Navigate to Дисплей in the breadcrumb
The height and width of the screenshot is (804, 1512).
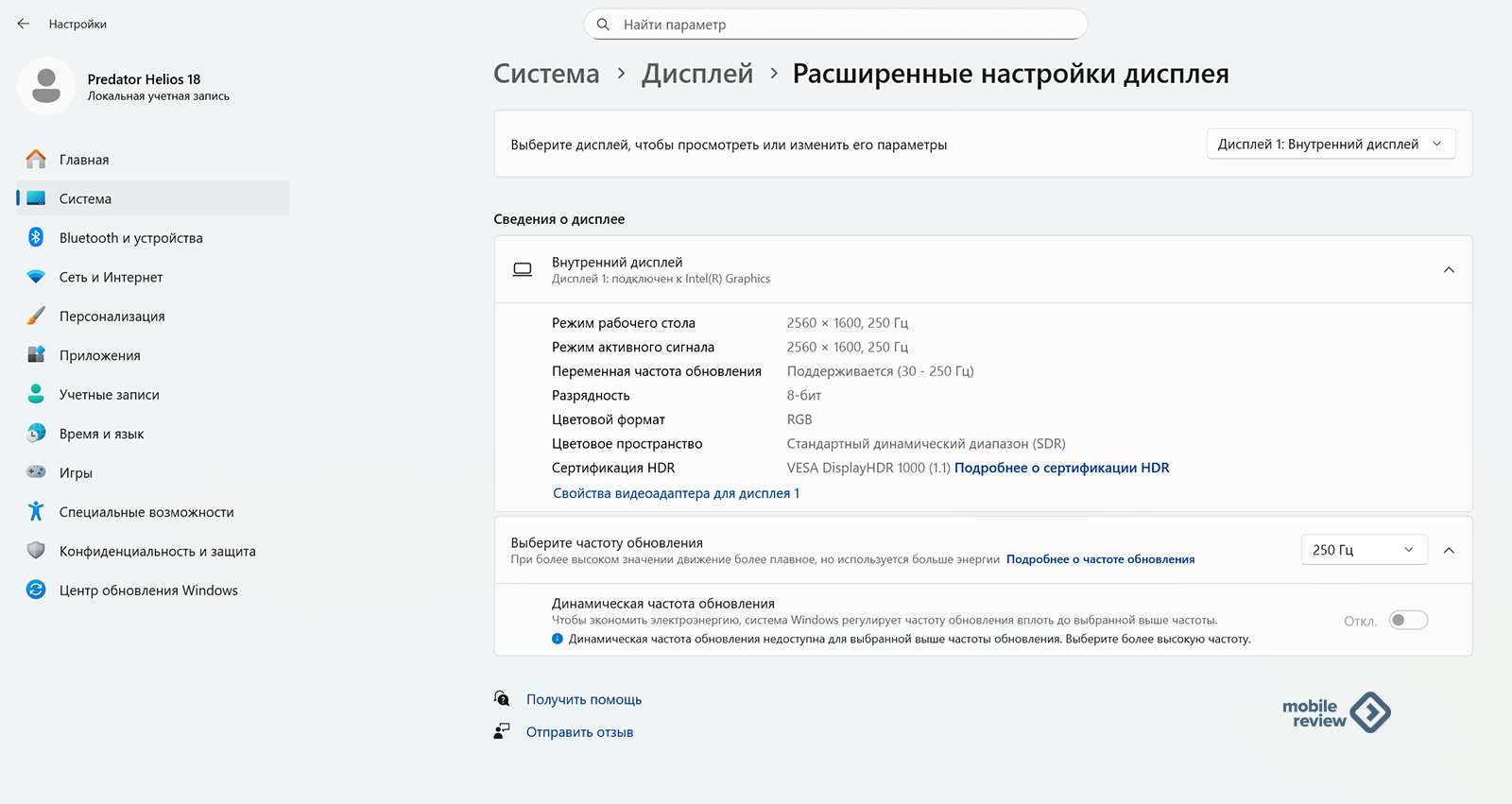click(x=697, y=74)
